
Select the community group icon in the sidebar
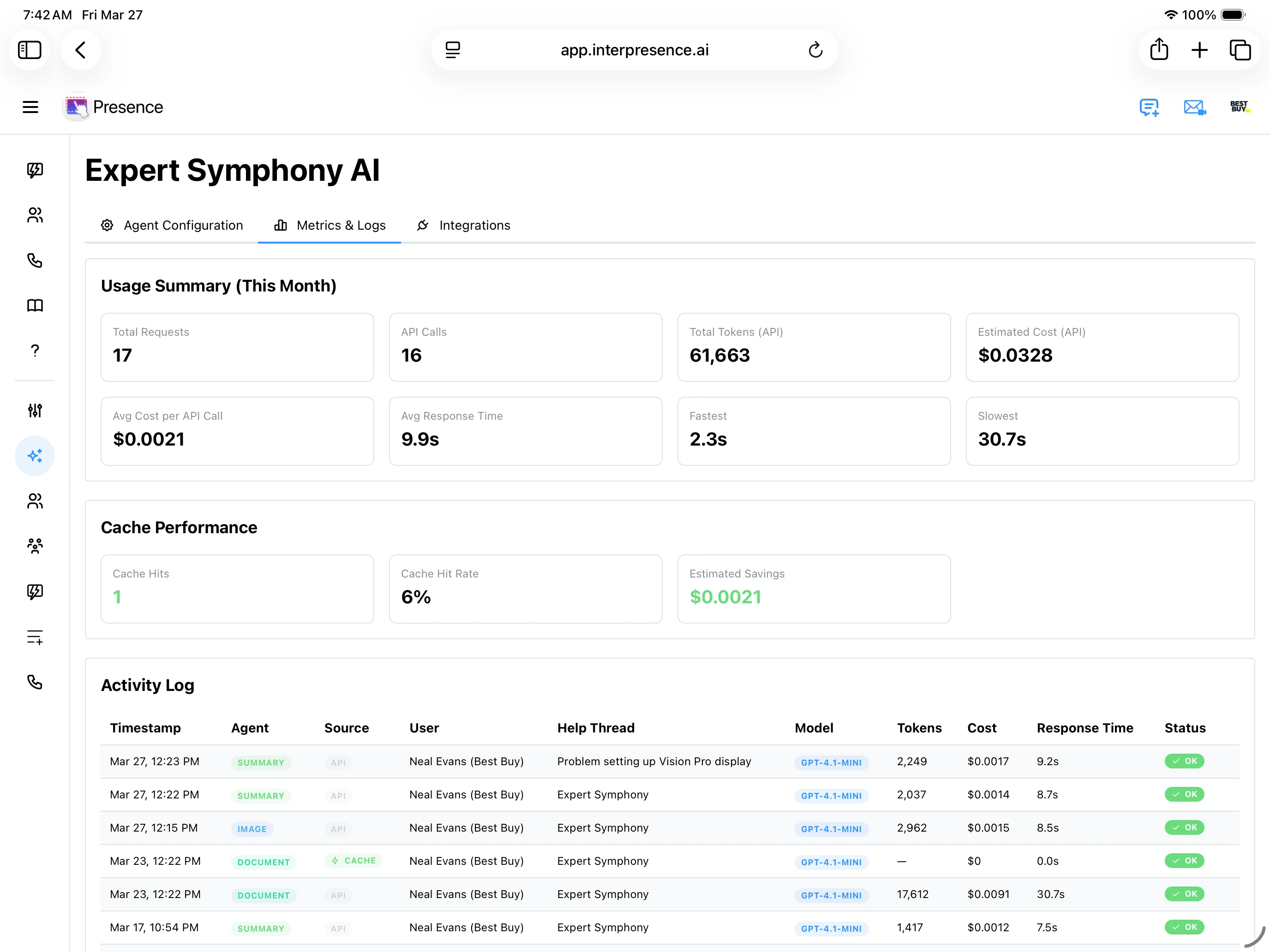[x=35, y=546]
